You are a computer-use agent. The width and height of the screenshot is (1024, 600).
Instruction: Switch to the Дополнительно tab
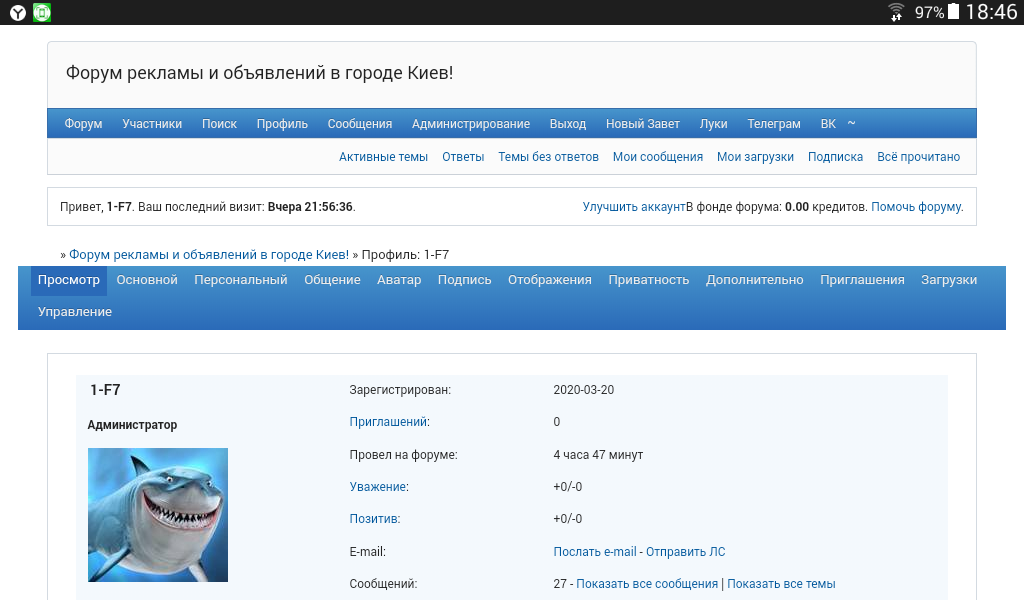click(754, 280)
